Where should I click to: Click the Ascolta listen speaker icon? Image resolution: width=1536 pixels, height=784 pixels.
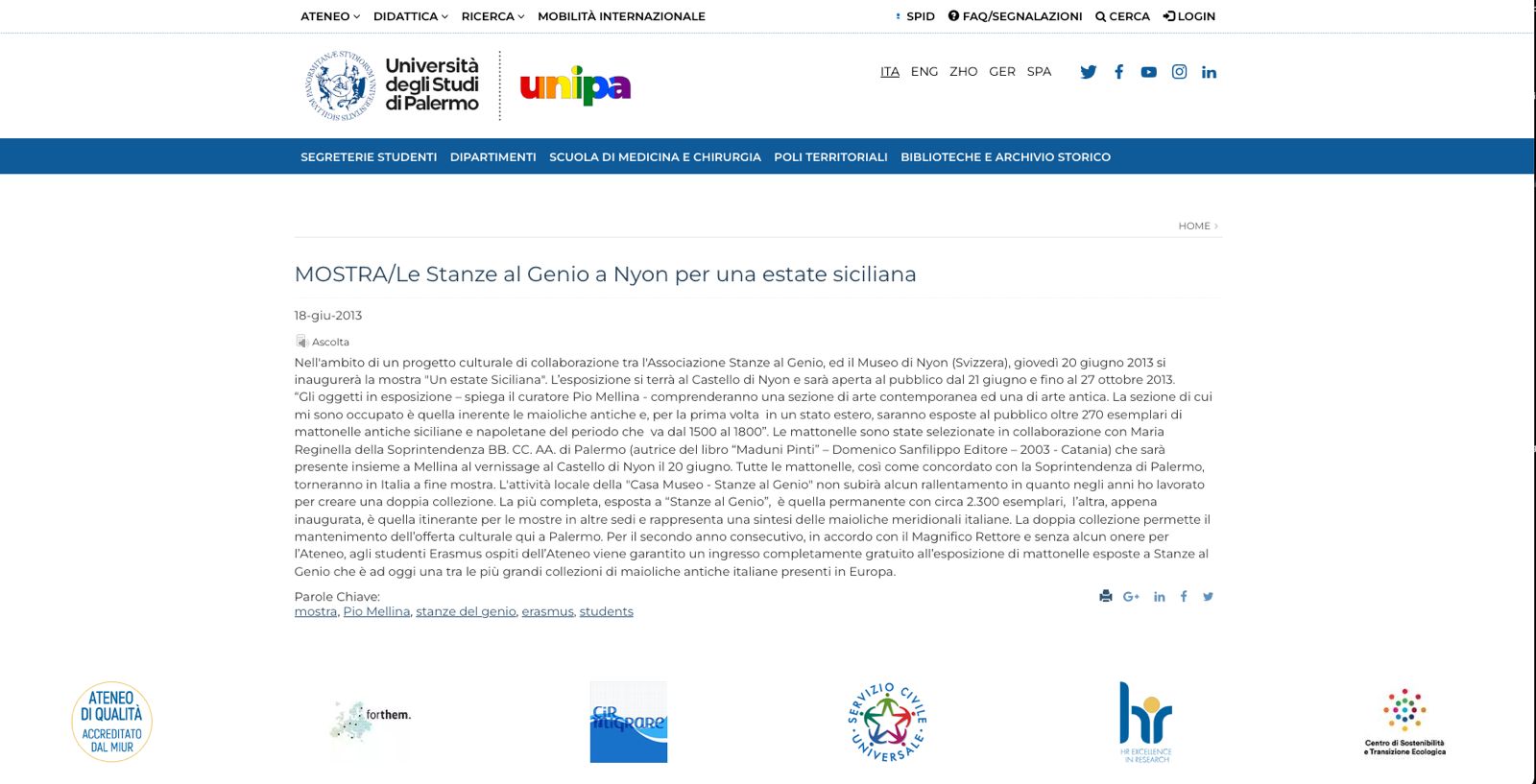[x=301, y=342]
